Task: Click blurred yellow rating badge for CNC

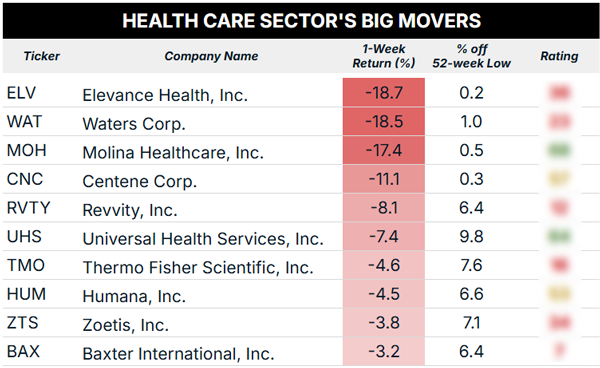Action: point(560,179)
